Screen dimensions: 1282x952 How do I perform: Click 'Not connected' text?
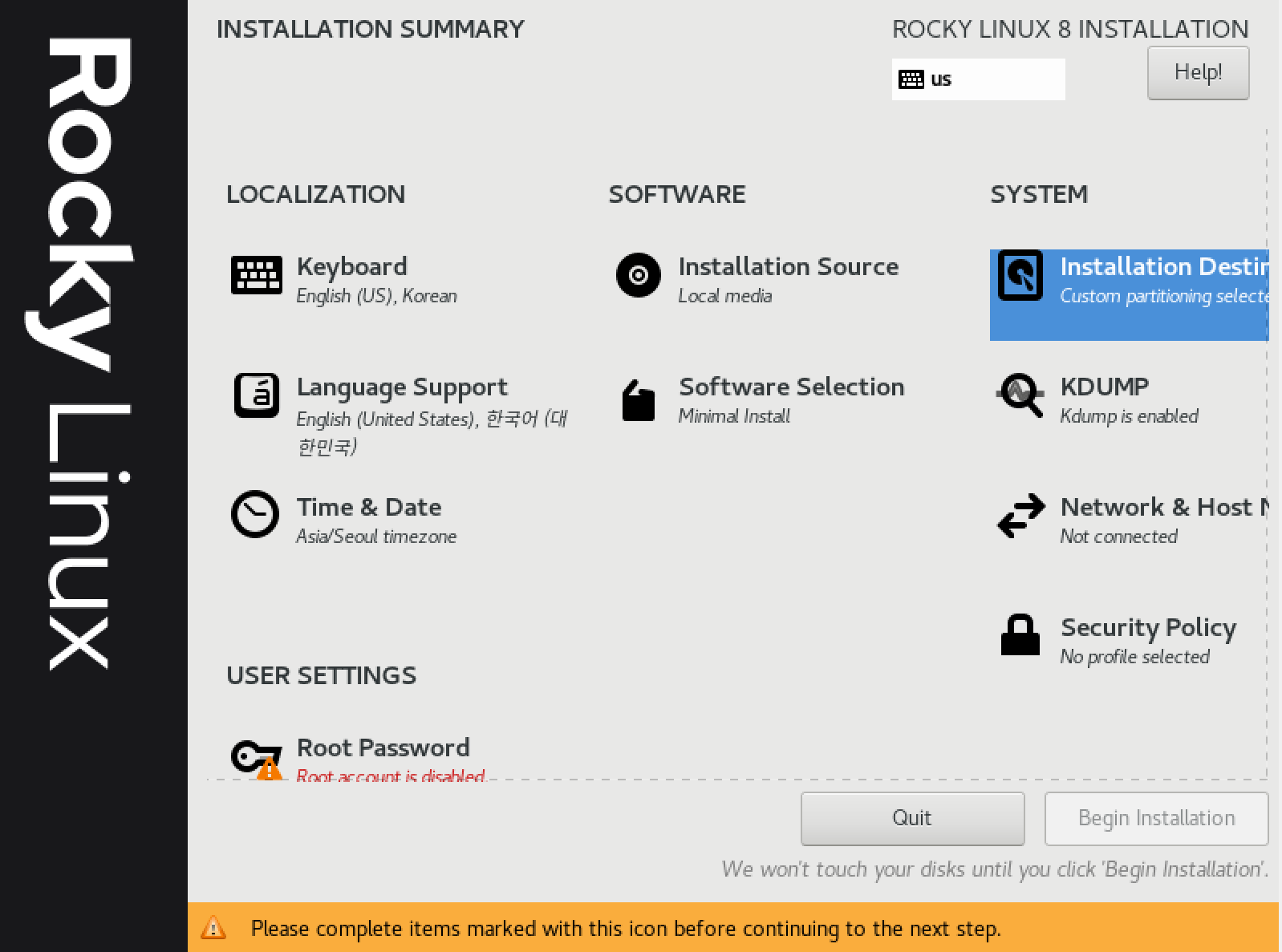tap(1119, 537)
